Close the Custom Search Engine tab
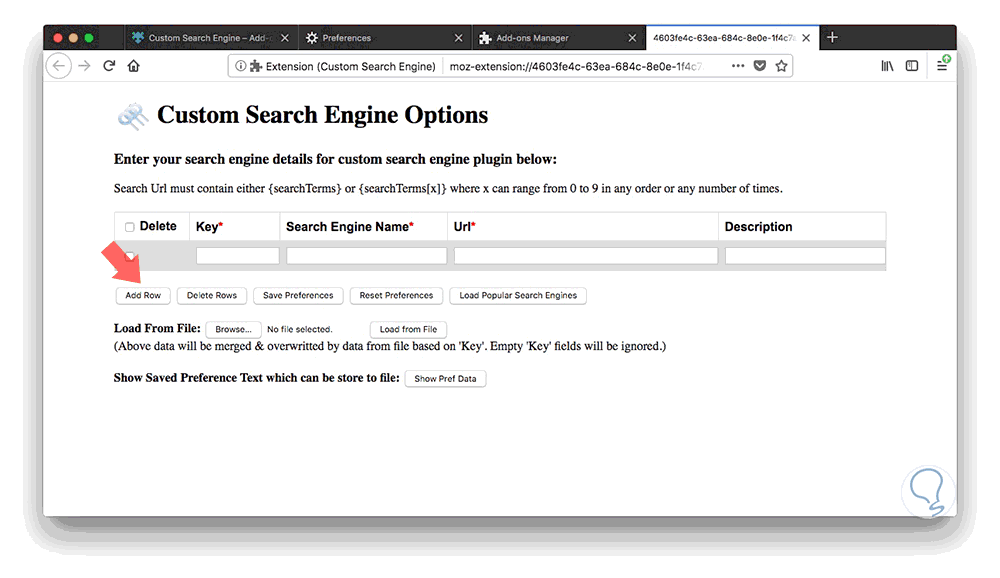Screen dimensions: 1000x578 tap(285, 38)
